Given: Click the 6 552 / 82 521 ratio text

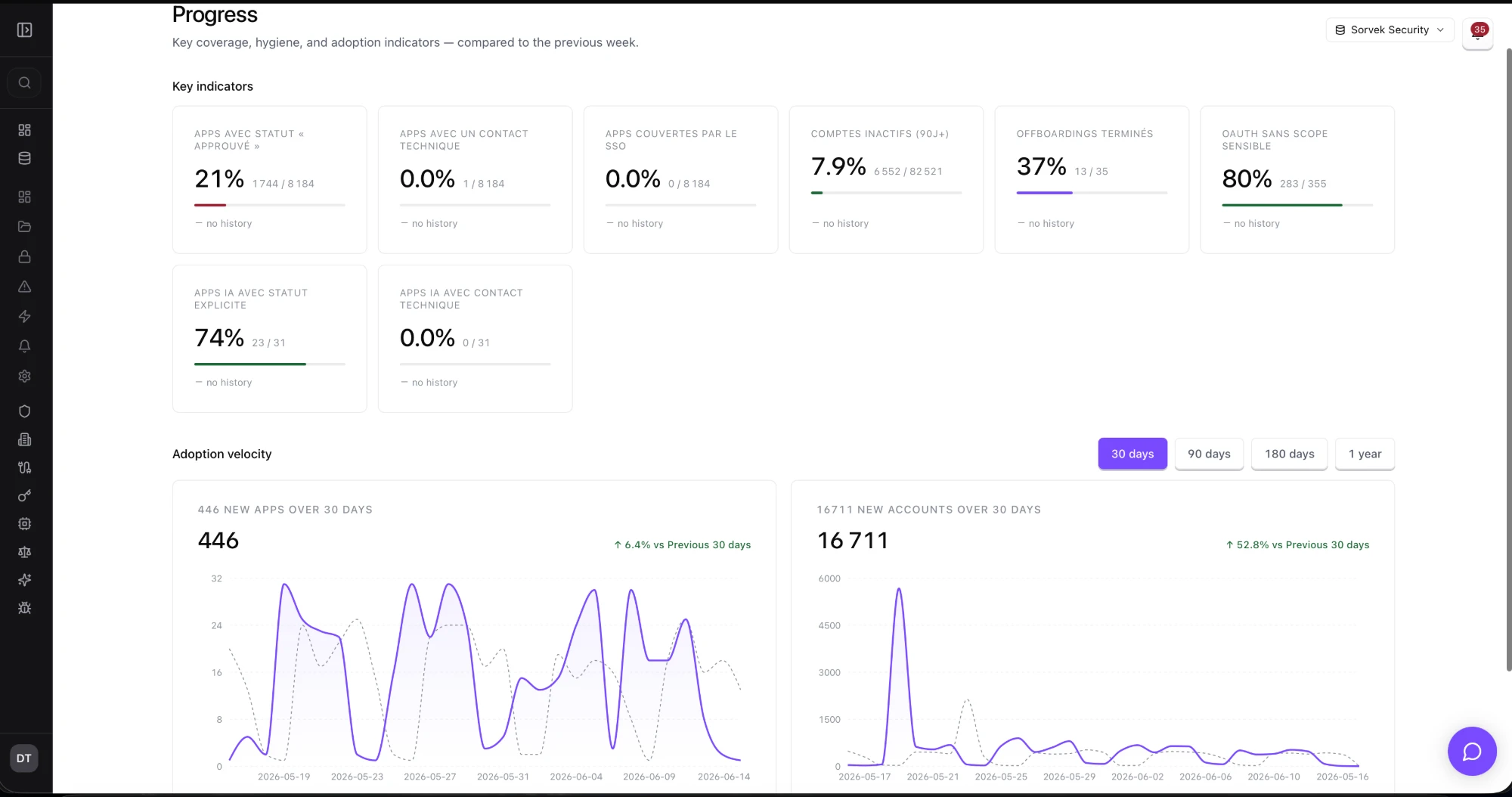Looking at the screenshot, I should [x=908, y=172].
